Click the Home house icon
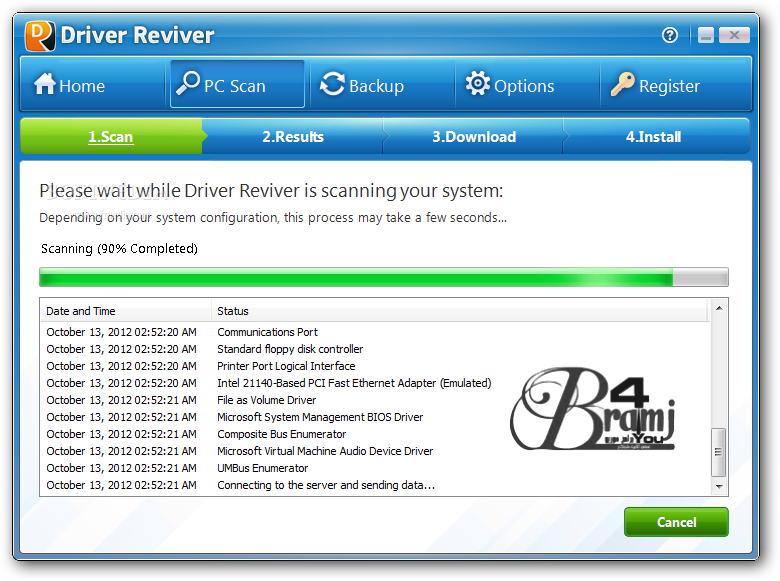Screen dimensions: 780x581 click(x=45, y=84)
